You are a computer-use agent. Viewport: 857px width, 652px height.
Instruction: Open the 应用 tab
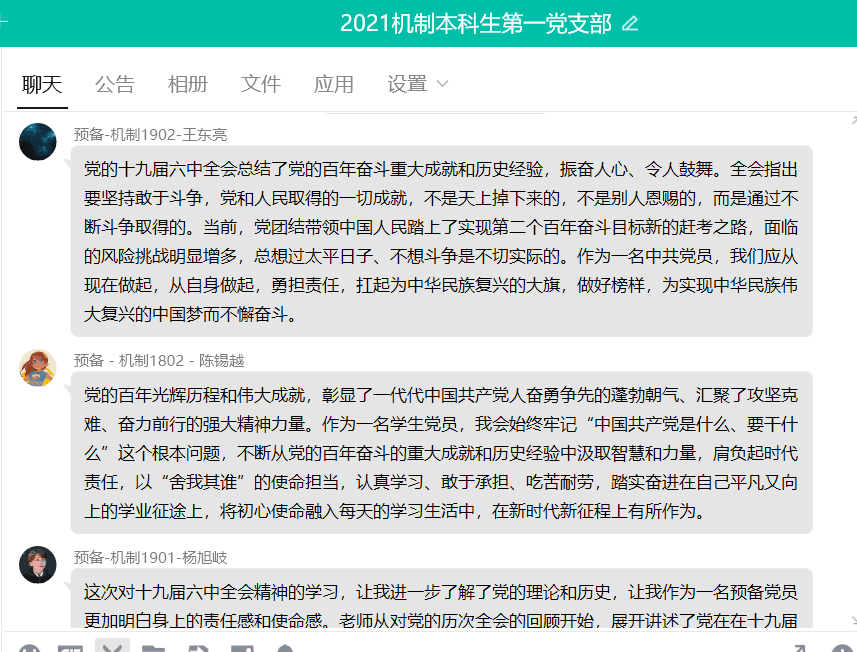pos(333,85)
